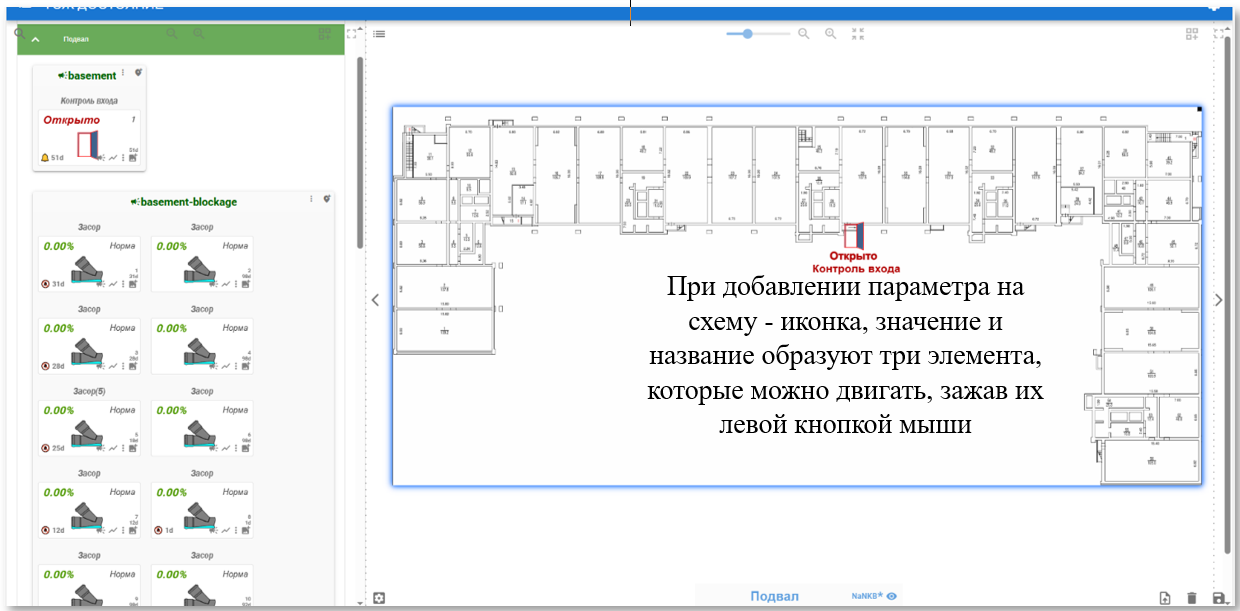Viewport: 1240px width, 611px height.
Task: Add widget grid icon in left panel header
Action: (x=324, y=33)
